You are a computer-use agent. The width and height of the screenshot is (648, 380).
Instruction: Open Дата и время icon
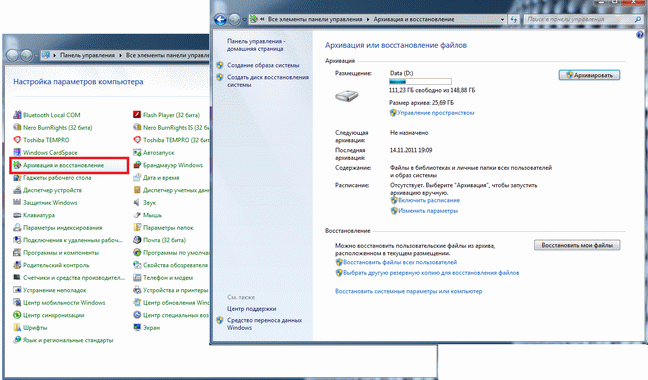point(137,178)
